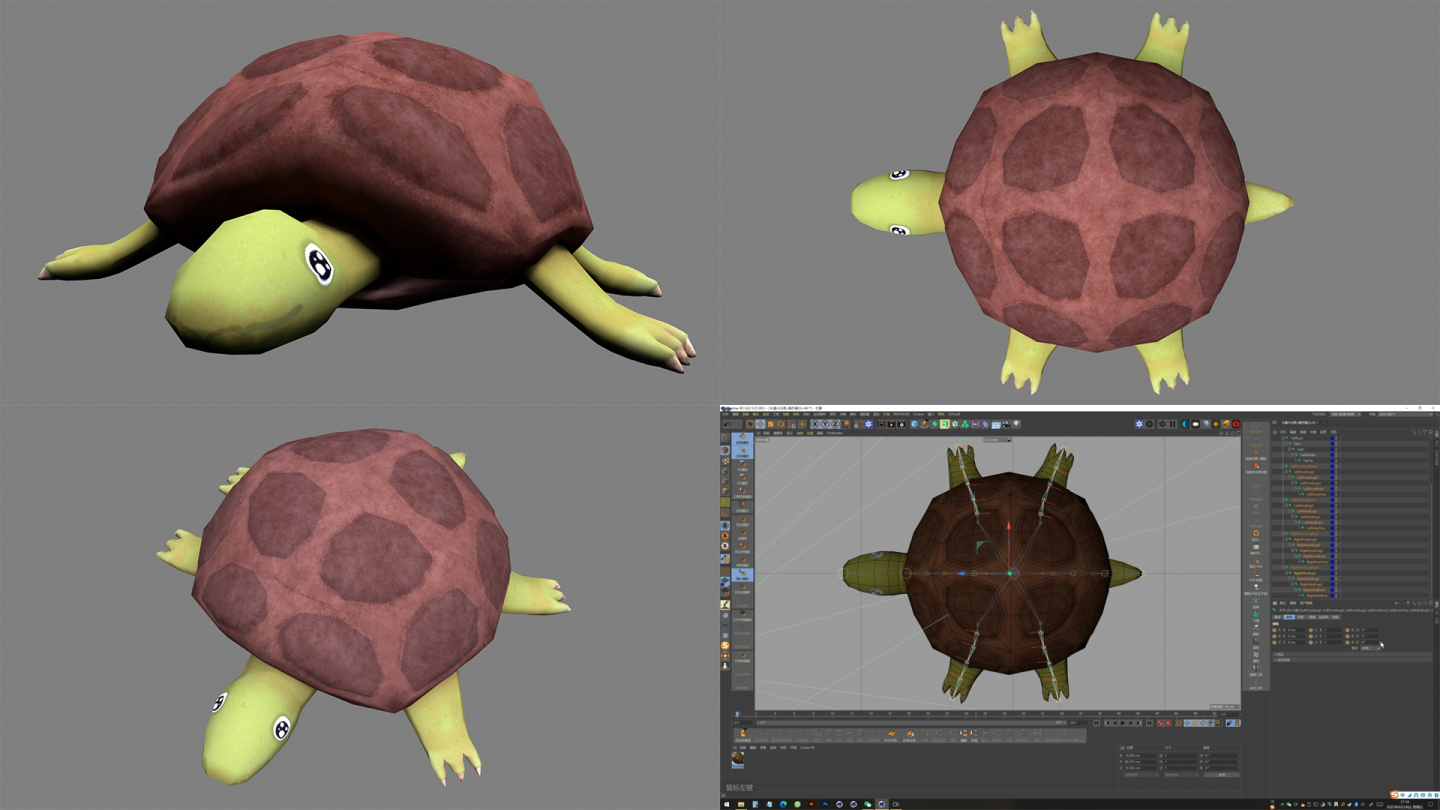Toggle the red Record keyframe button

pyautogui.click(x=1160, y=722)
